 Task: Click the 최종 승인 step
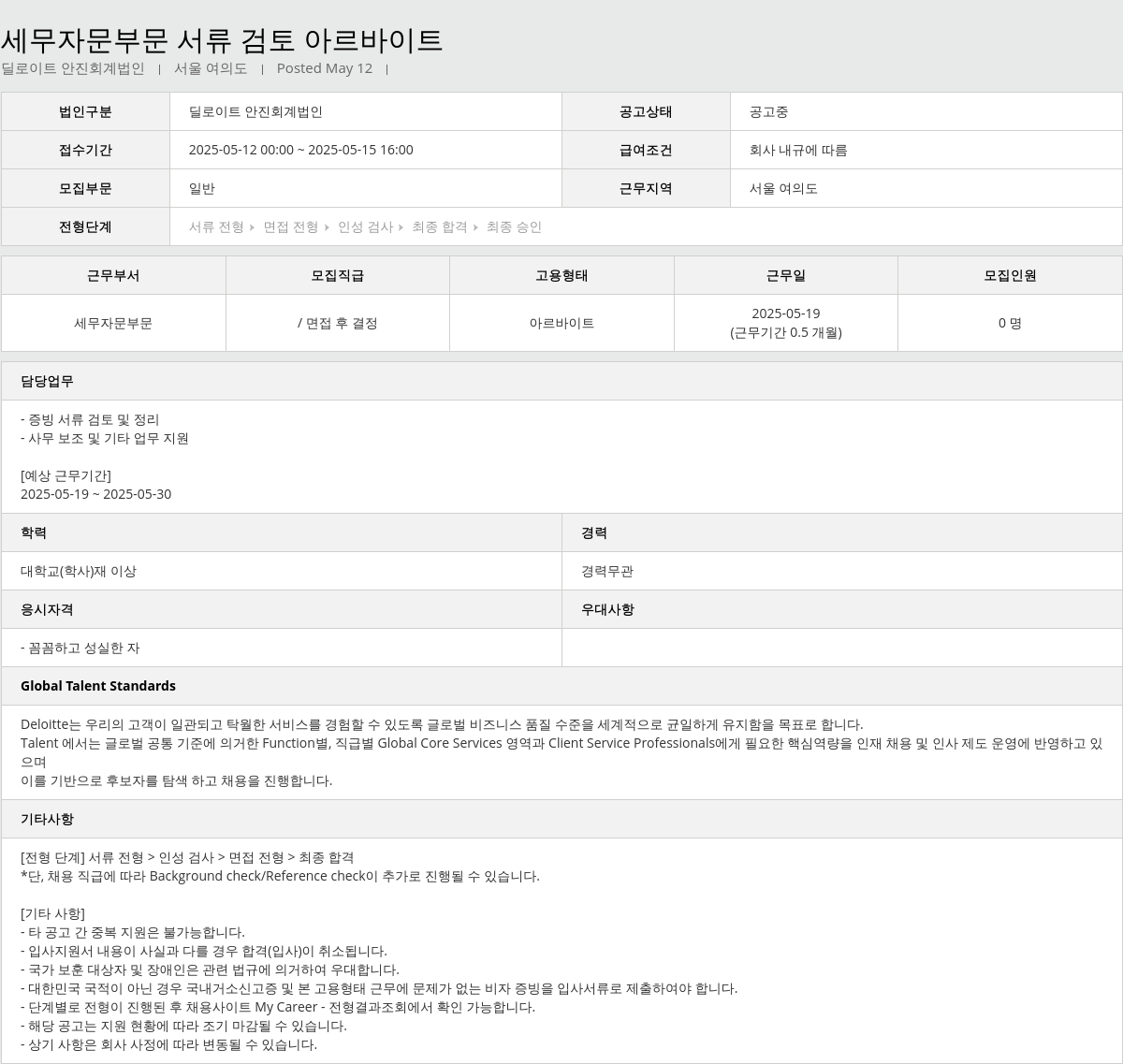514,226
